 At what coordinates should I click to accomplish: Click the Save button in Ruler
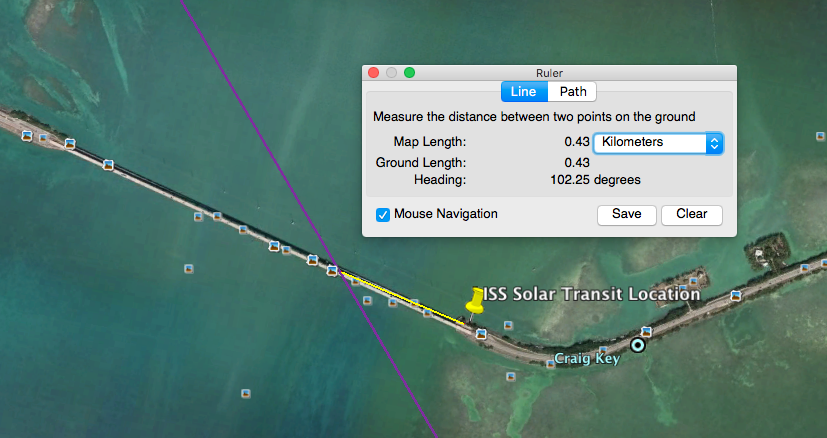[627, 214]
